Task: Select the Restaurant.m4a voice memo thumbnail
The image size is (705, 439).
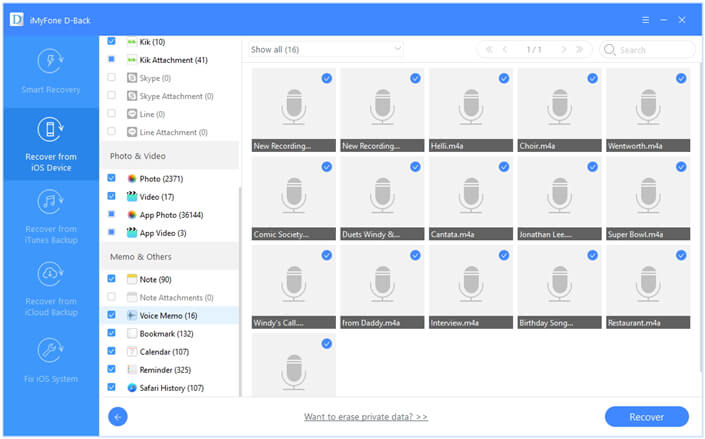Action: (648, 287)
